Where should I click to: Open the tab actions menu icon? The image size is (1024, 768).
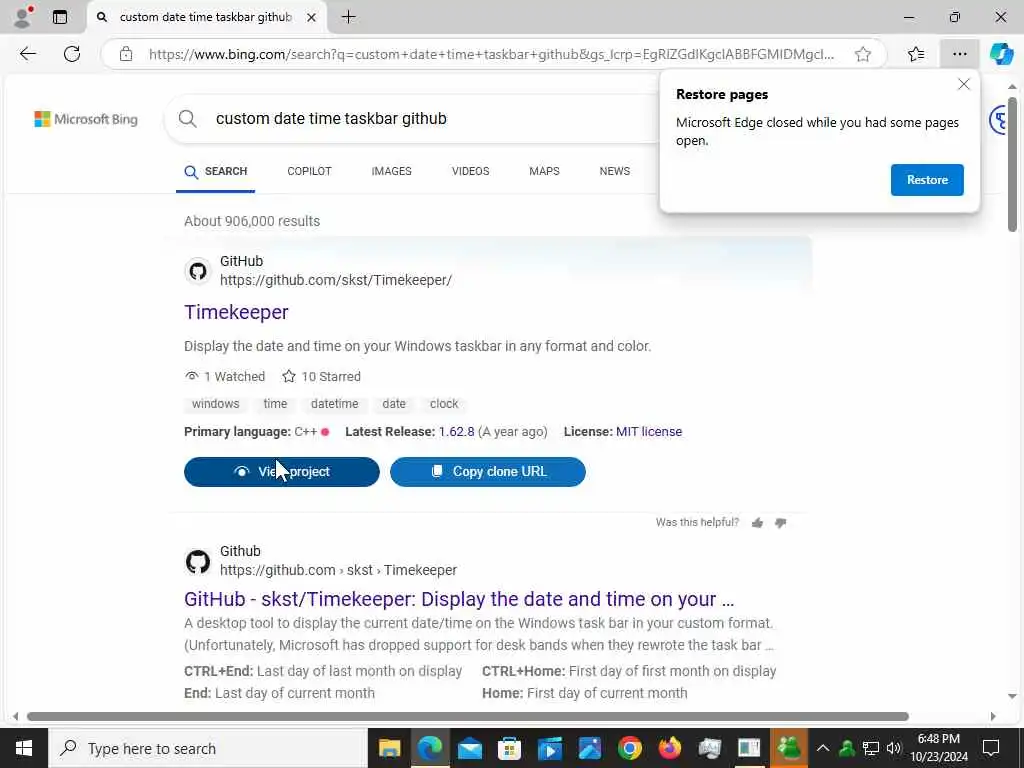click(x=60, y=17)
